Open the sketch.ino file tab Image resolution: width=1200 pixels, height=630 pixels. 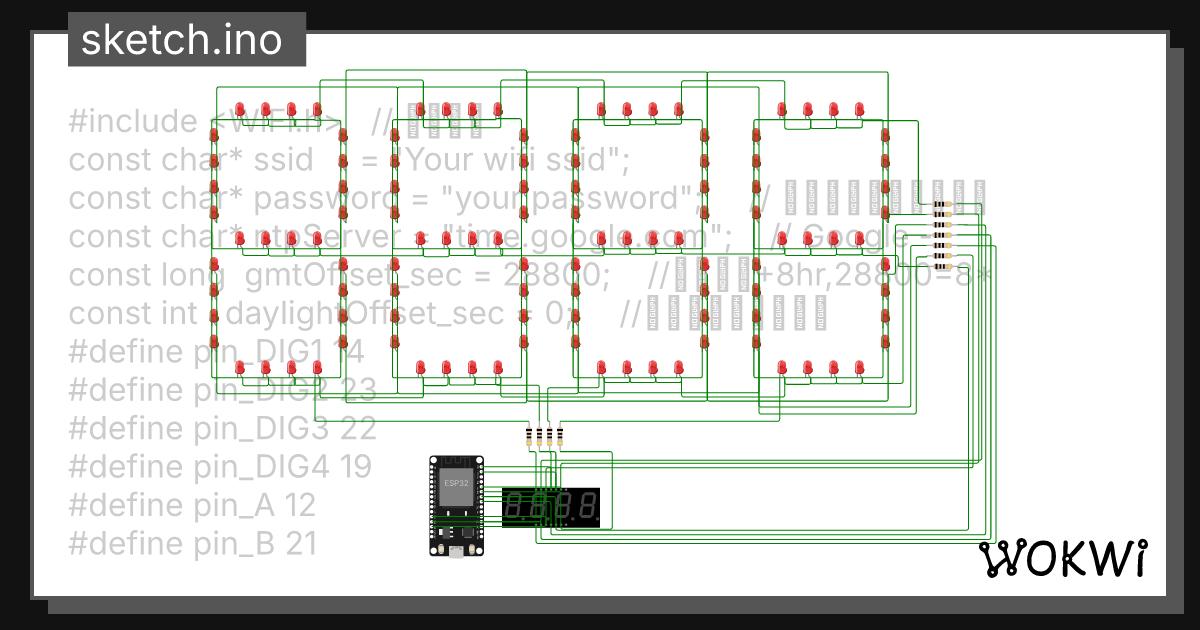187,40
